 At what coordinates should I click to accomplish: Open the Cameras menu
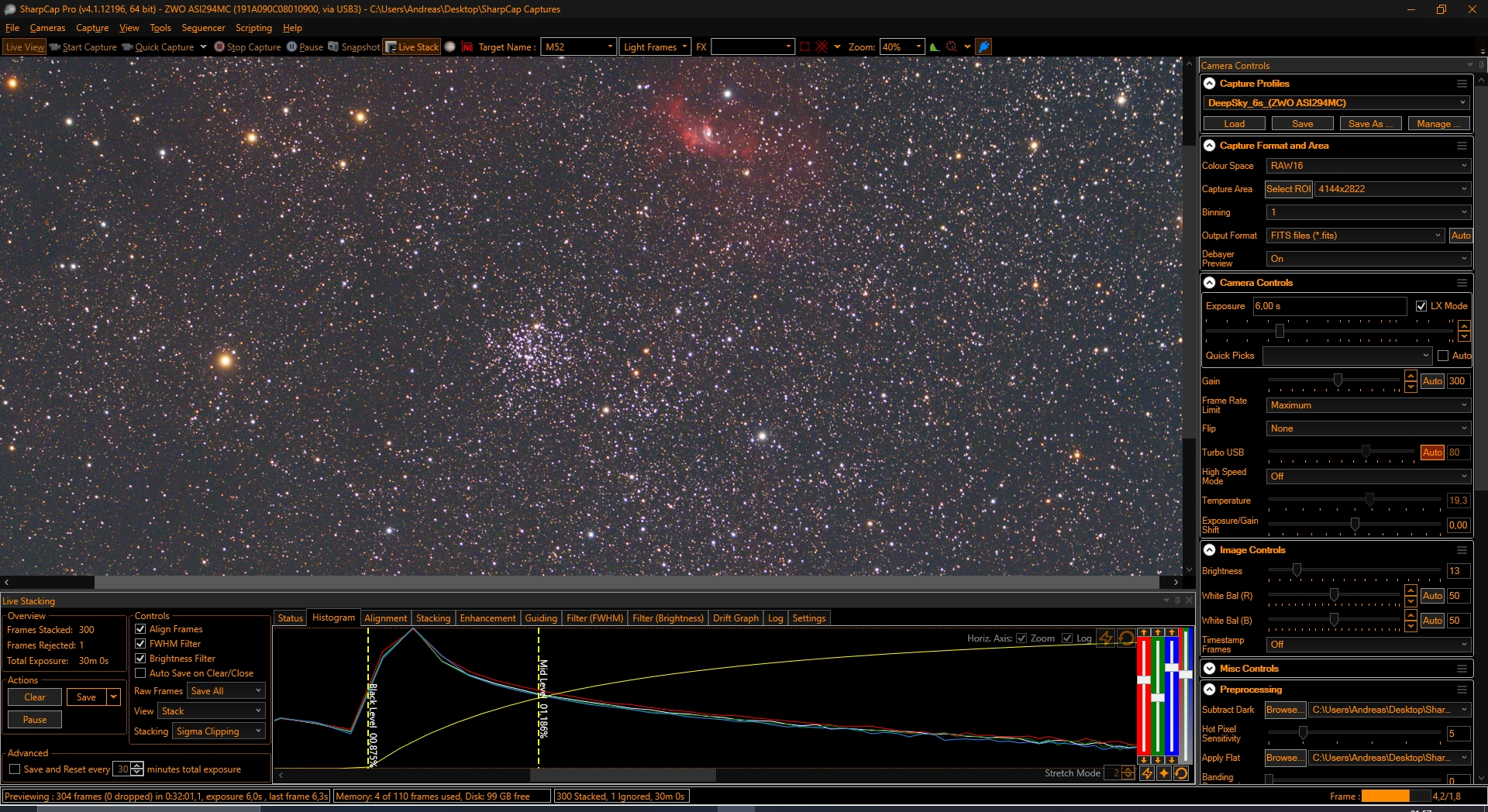[x=47, y=28]
